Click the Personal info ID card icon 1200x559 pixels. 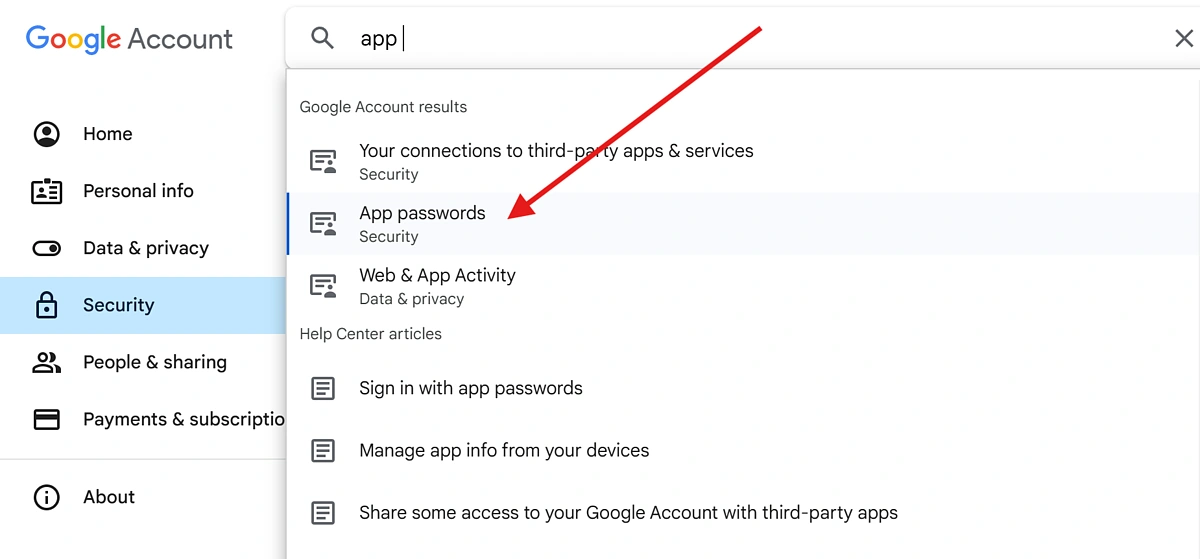pos(47,191)
